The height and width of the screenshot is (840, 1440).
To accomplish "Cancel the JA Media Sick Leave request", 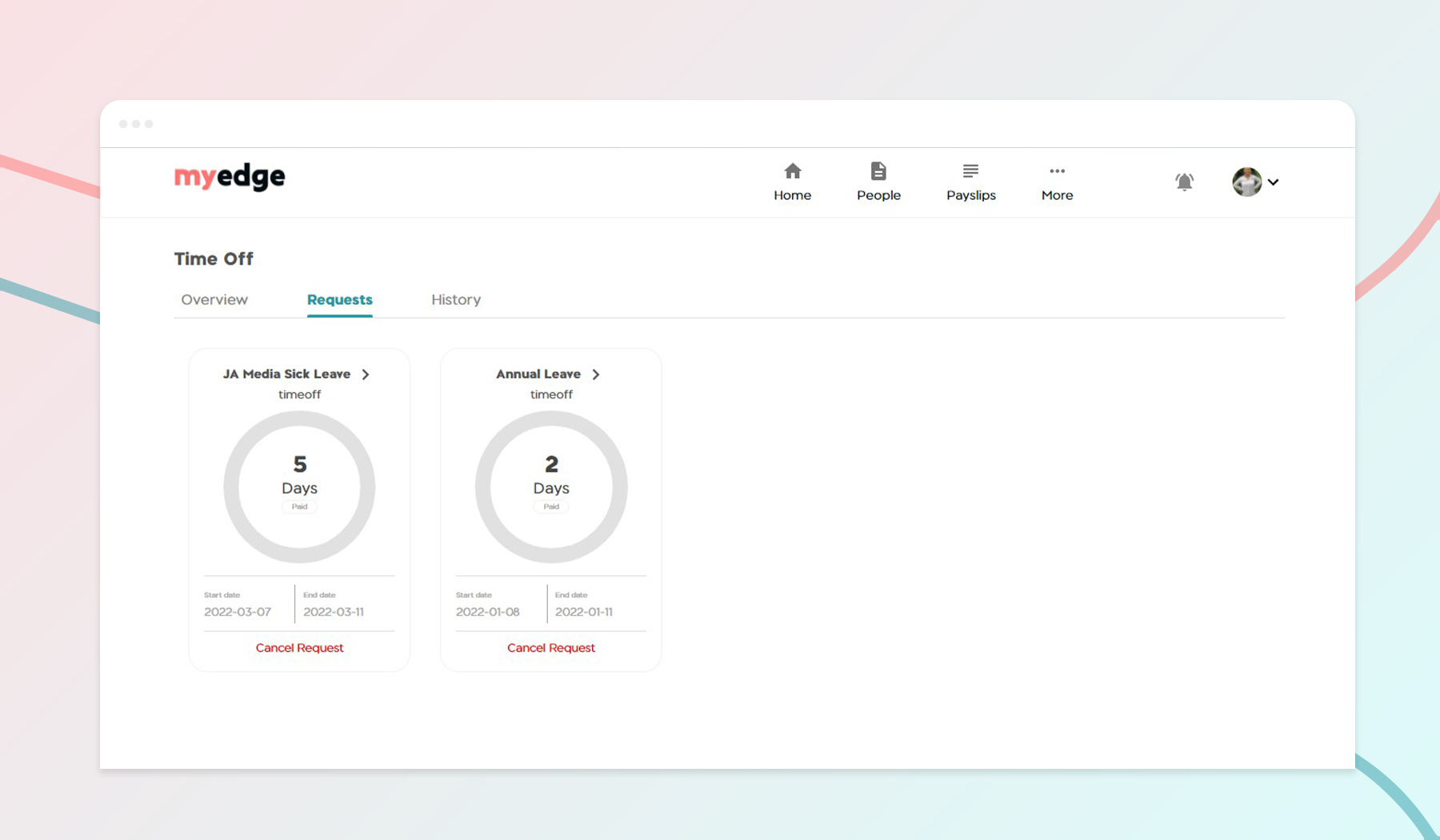I will 299,647.
